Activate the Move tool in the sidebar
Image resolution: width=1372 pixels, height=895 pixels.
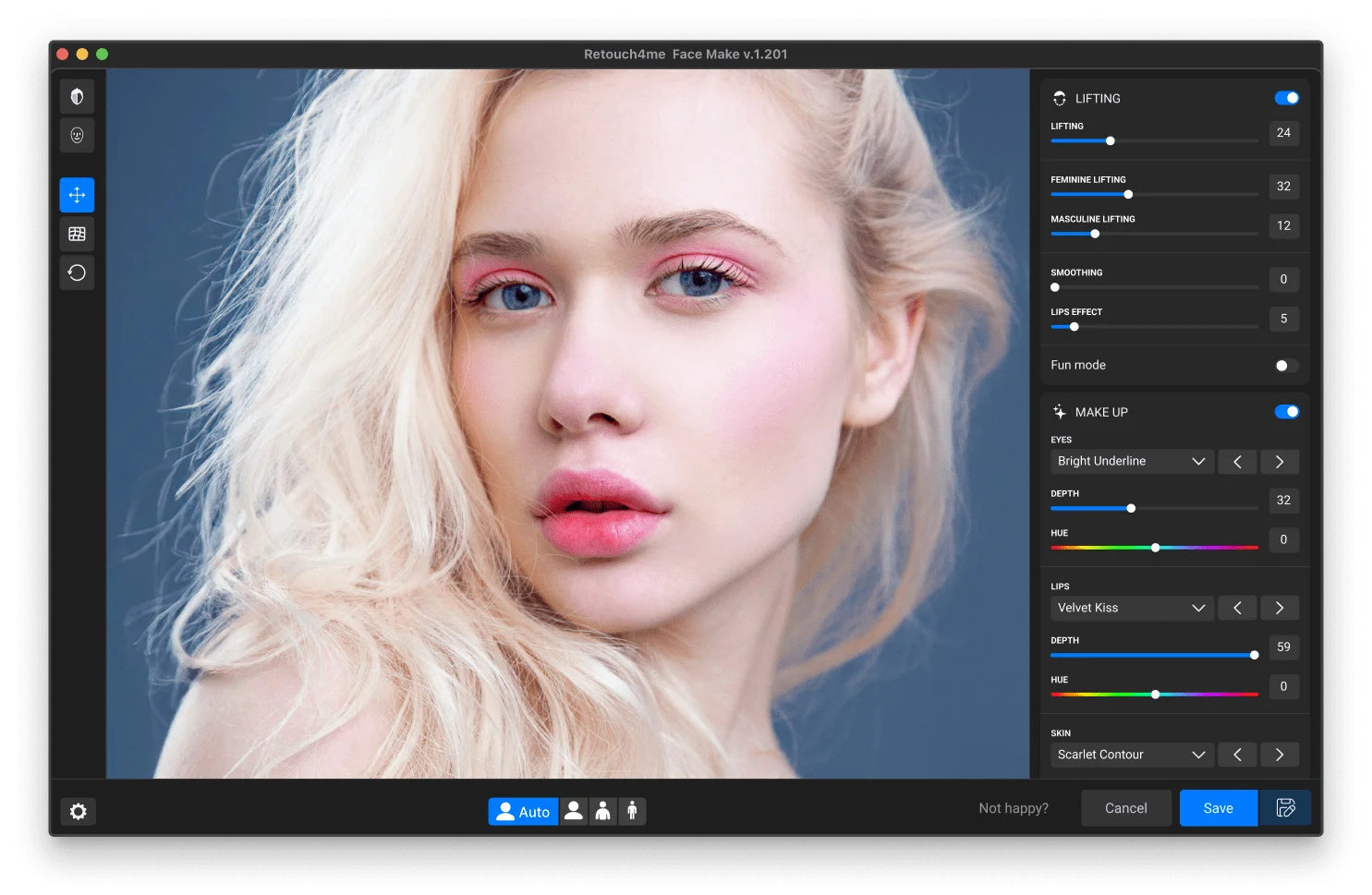[77, 195]
